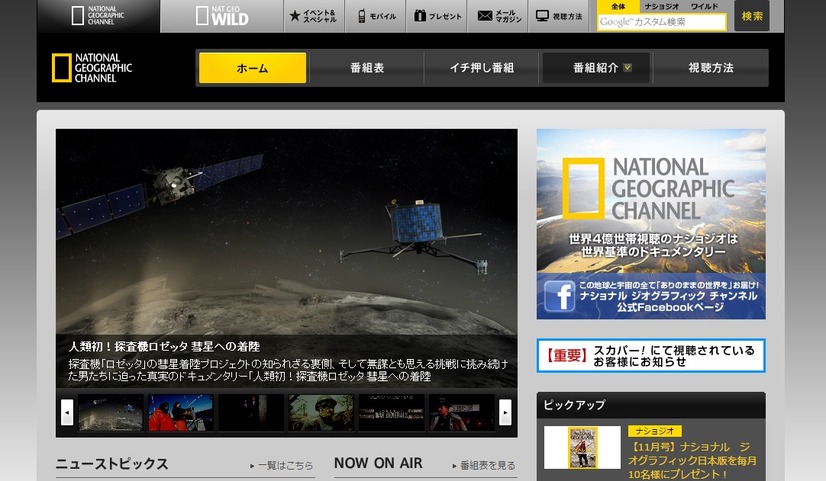Click the ナショジオ yellow tag in pickup

click(x=655, y=431)
